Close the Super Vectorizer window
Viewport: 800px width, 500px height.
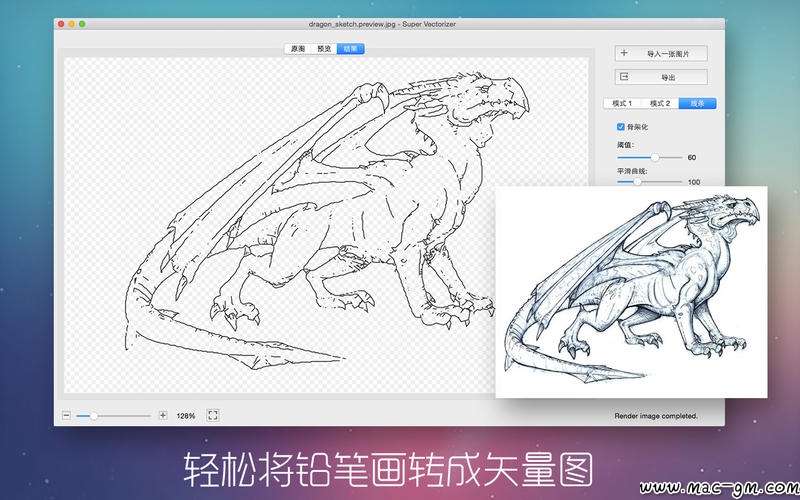pyautogui.click(x=61, y=24)
